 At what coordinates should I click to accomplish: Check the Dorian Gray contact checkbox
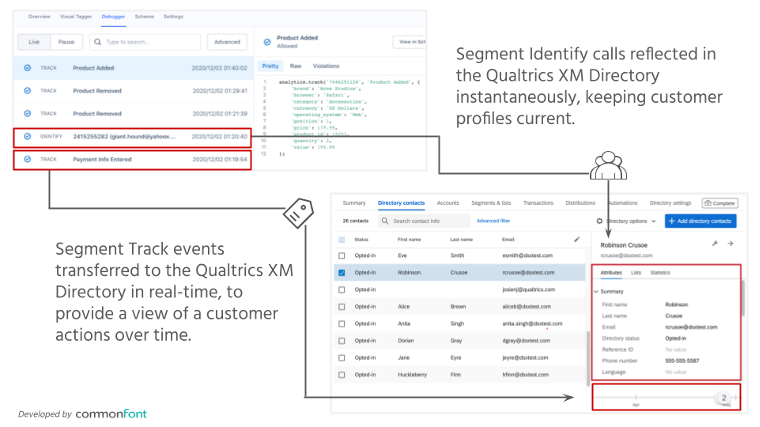[x=342, y=341]
